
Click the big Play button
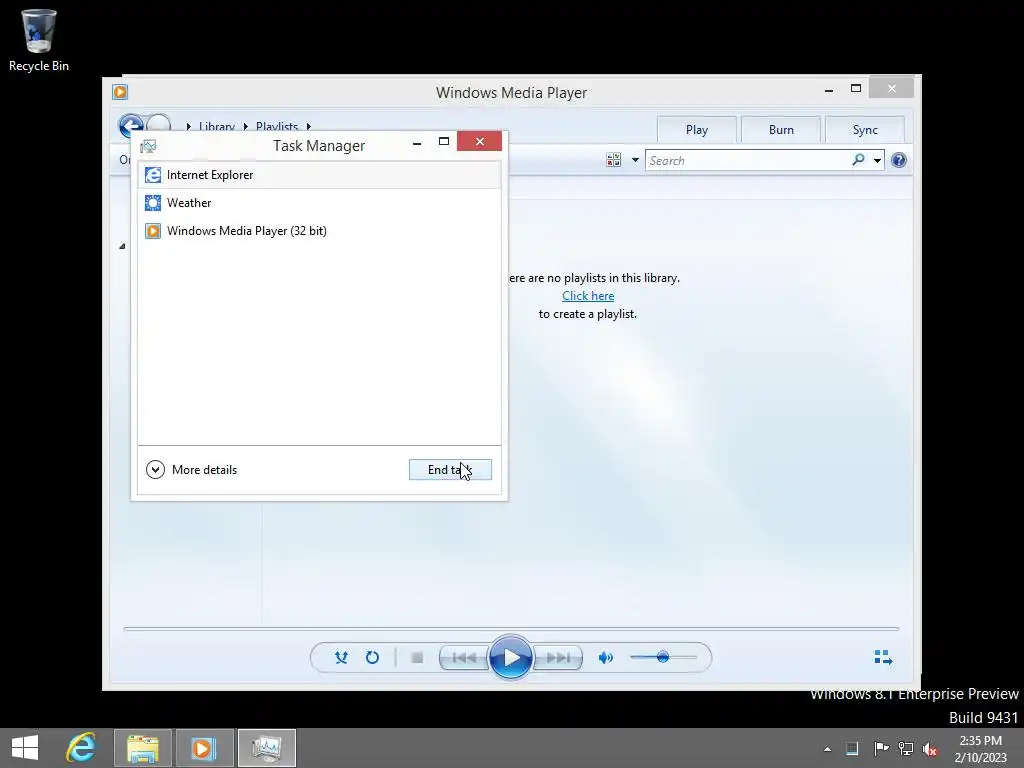pyautogui.click(x=510, y=658)
